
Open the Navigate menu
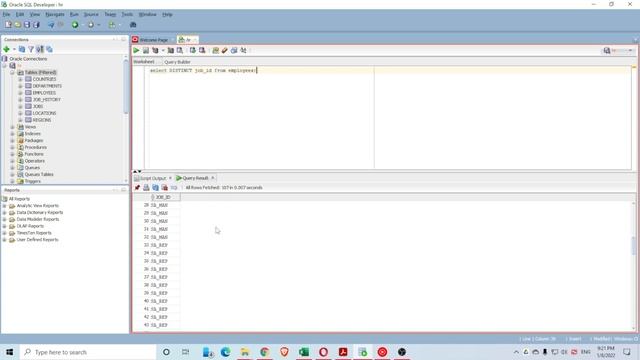click(x=55, y=14)
